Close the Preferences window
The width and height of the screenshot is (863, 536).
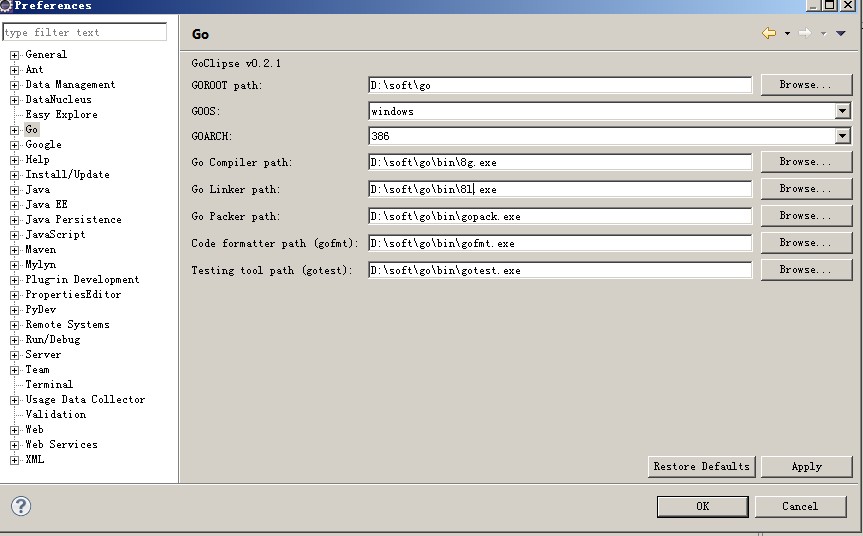[x=849, y=5]
